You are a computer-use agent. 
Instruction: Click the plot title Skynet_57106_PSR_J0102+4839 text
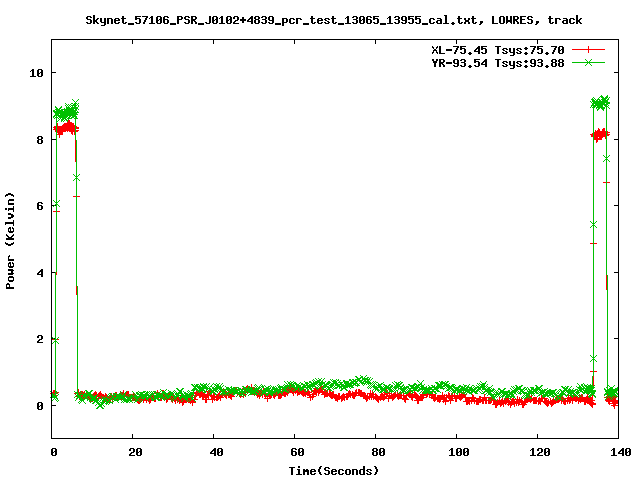[x=333, y=20]
